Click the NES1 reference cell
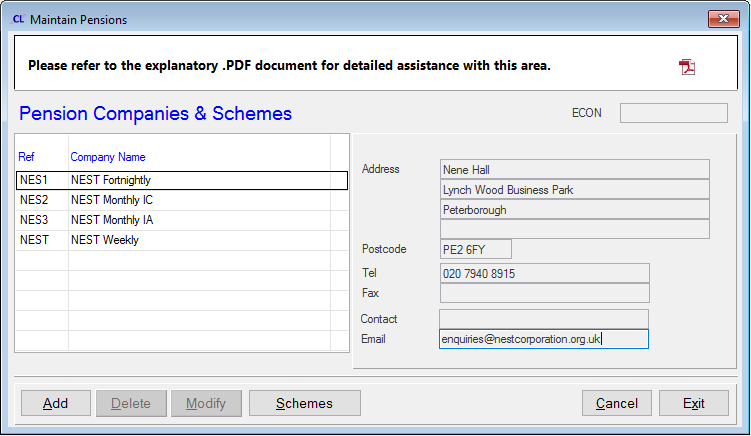Image resolution: width=751 pixels, height=436 pixels. click(x=42, y=180)
